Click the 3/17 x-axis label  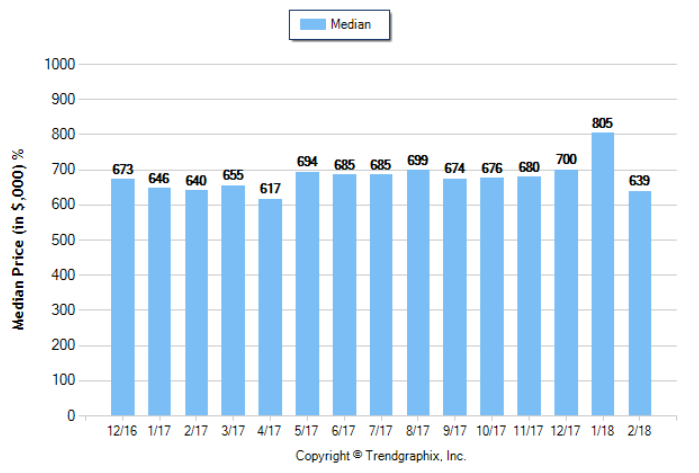coord(233,431)
